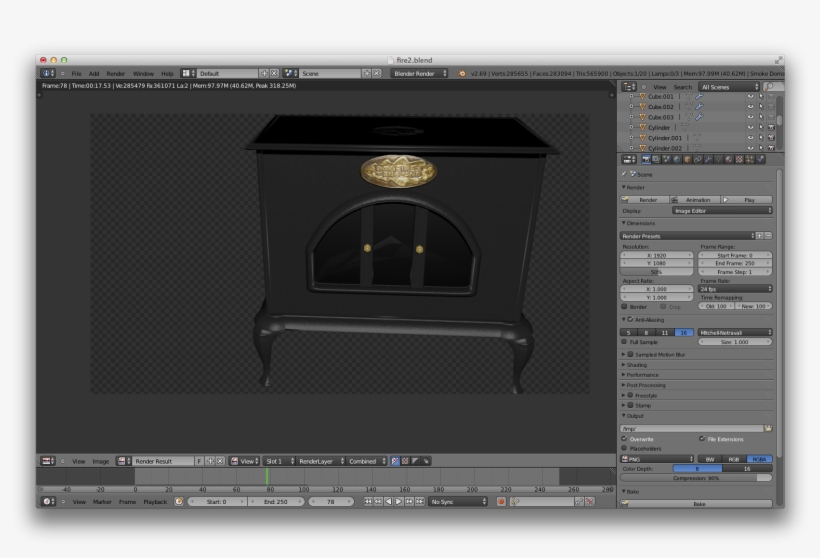Open the 24 fps frame rate dropdown
The image size is (820, 558).
[x=735, y=289]
